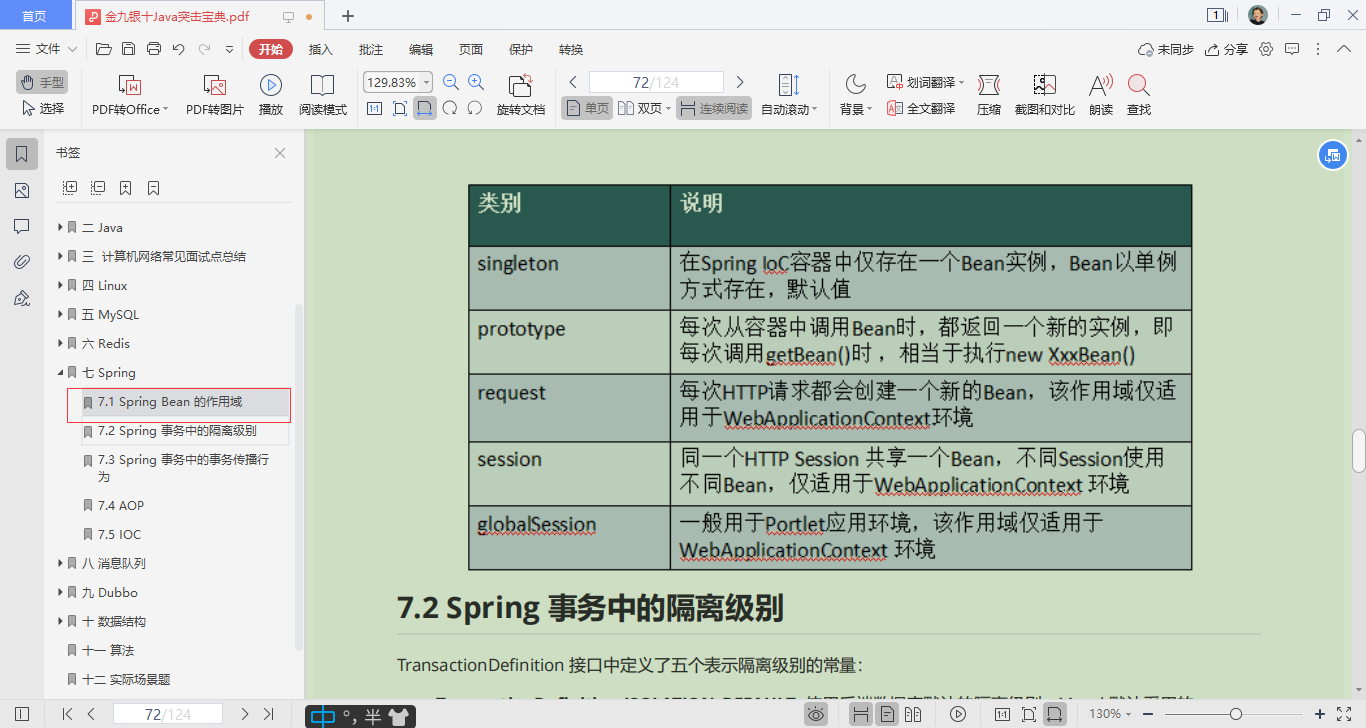
Task: Open bookmark 7.2 Spring 事务中的隔离级别
Action: (177, 431)
